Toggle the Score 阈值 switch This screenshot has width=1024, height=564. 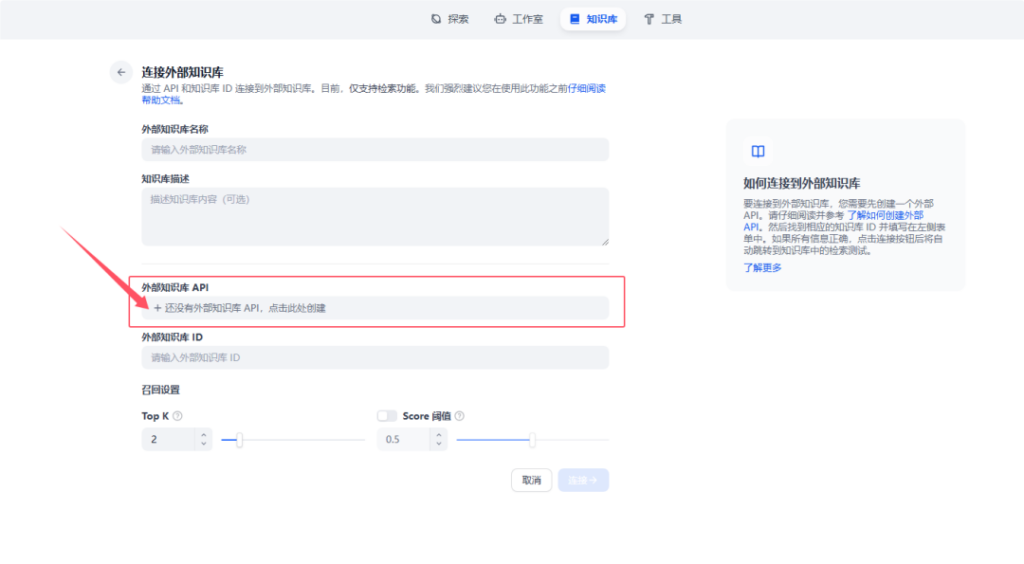point(387,416)
